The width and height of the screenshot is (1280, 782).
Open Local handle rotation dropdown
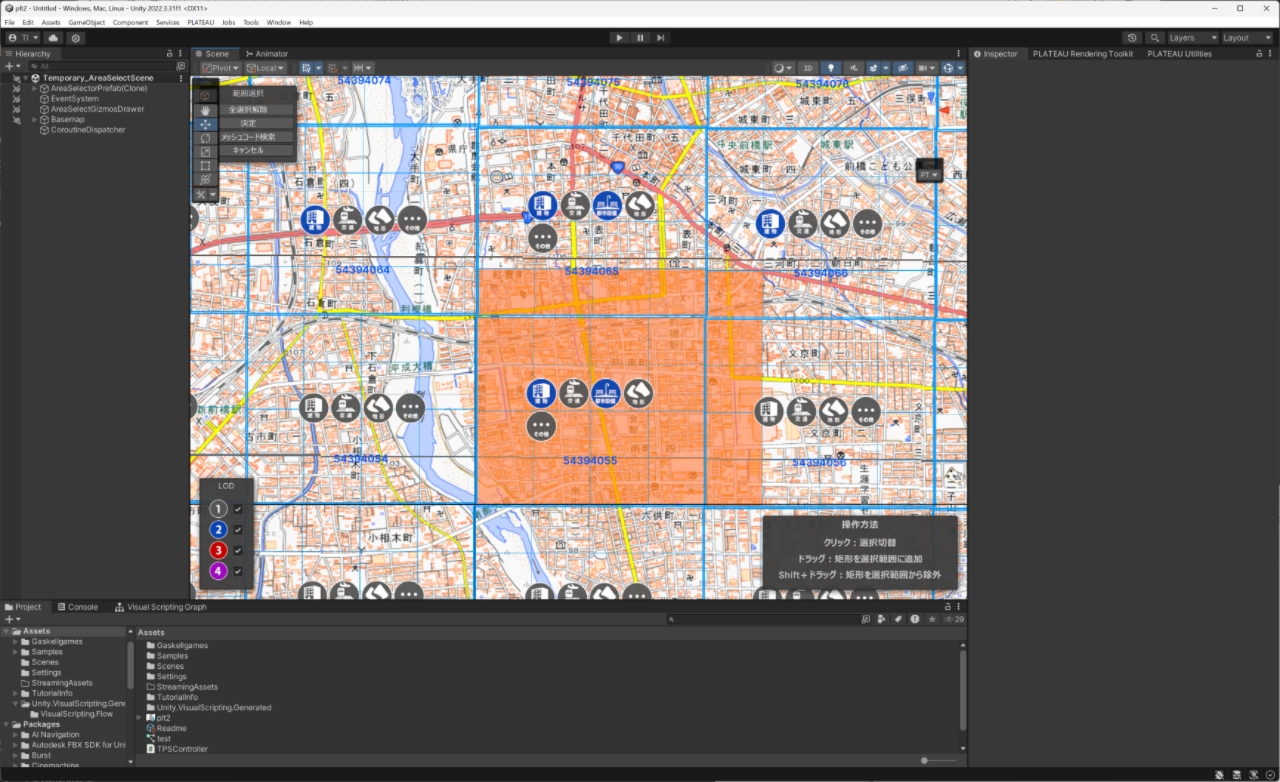265,68
